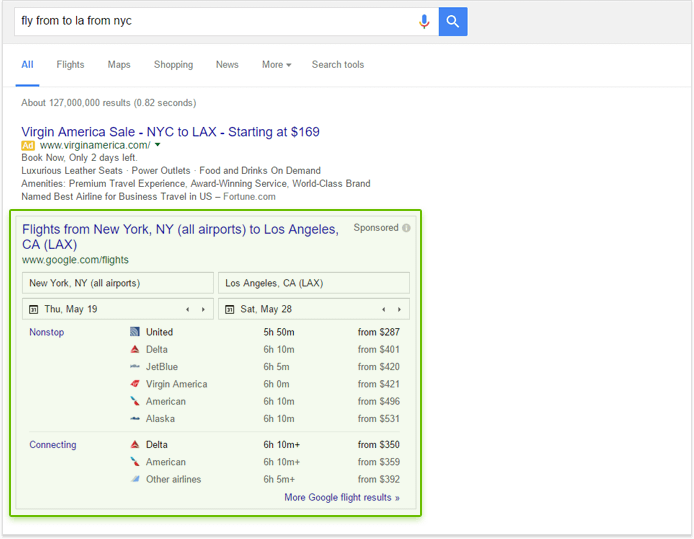Click the 6h 5m+ Other airlines duration
Screen dimensions: 694x539
point(279,479)
